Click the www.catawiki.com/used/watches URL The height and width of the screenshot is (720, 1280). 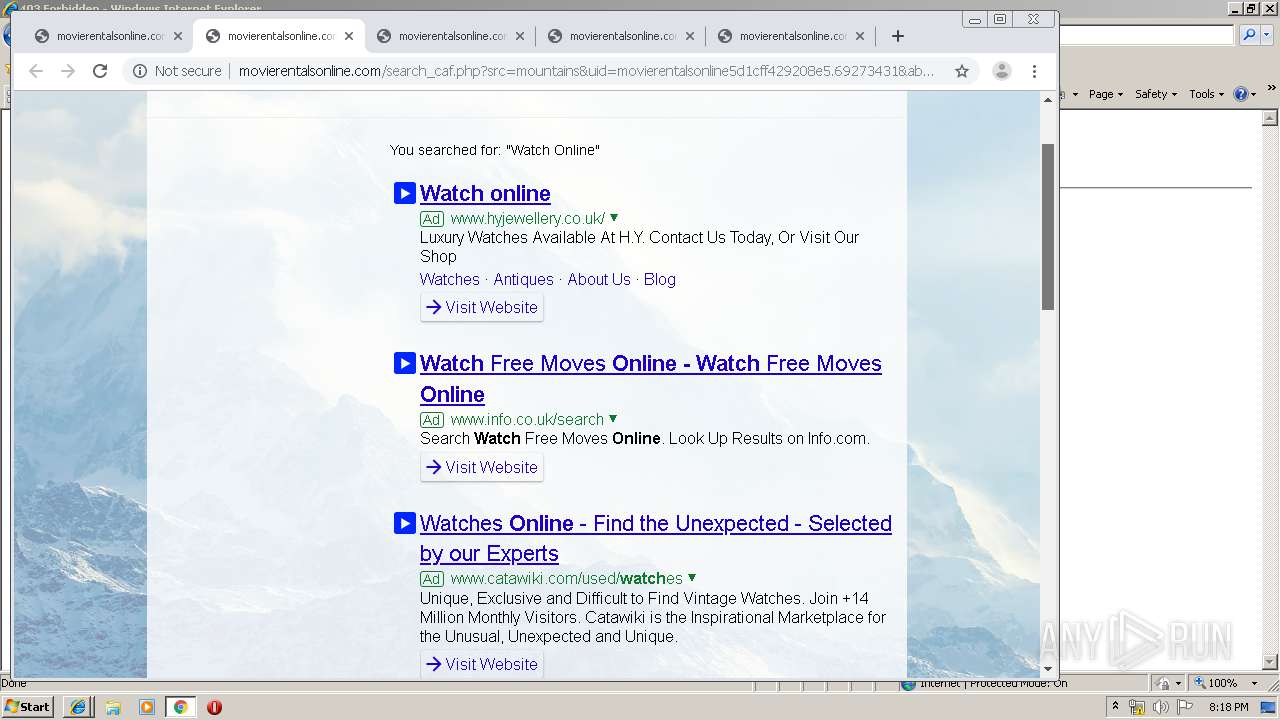click(x=567, y=578)
